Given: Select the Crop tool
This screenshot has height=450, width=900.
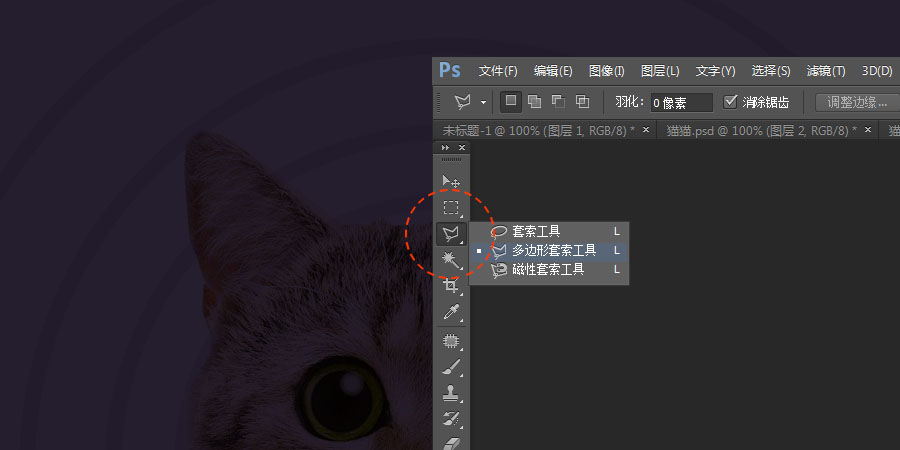Looking at the screenshot, I should (451, 285).
